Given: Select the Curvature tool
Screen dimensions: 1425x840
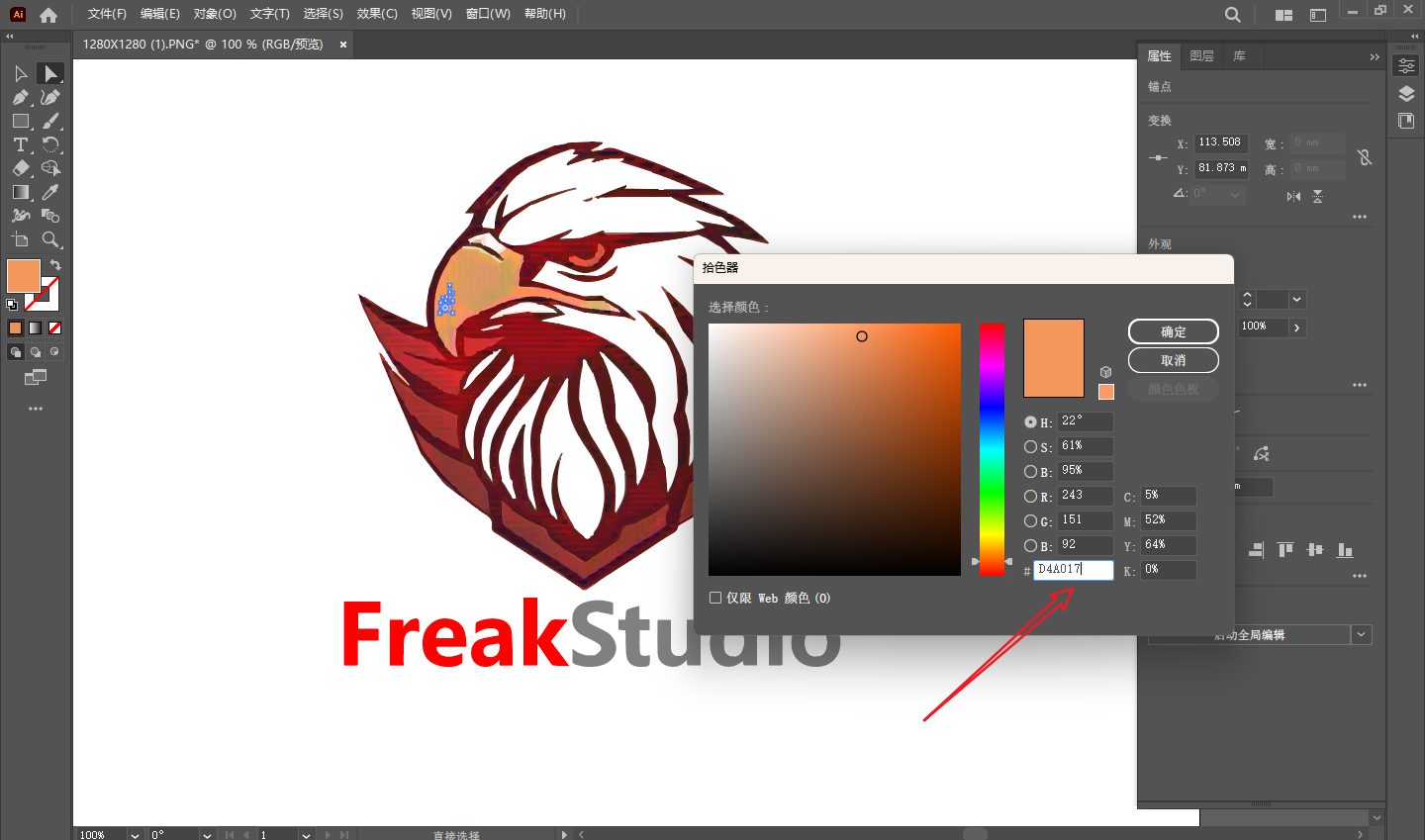Looking at the screenshot, I should pos(50,98).
